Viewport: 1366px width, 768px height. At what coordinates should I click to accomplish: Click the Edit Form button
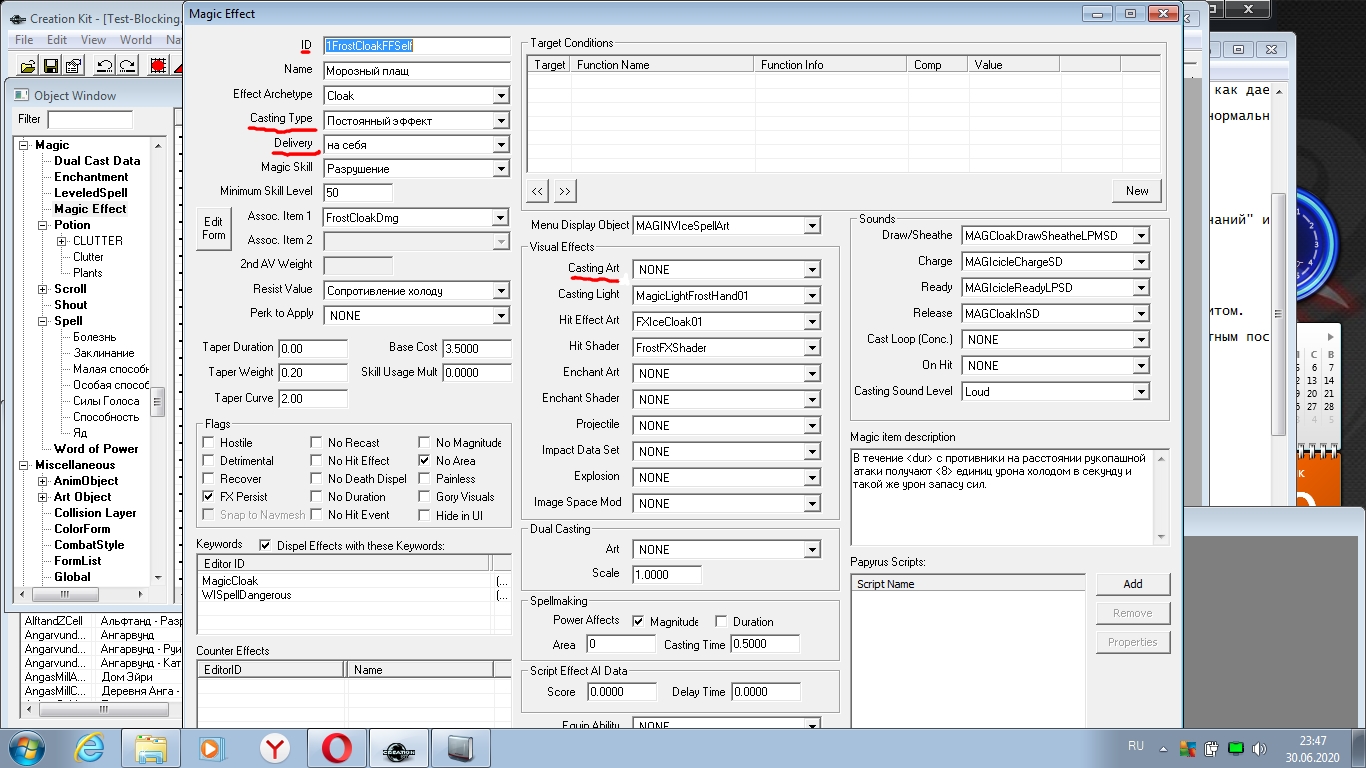click(213, 228)
